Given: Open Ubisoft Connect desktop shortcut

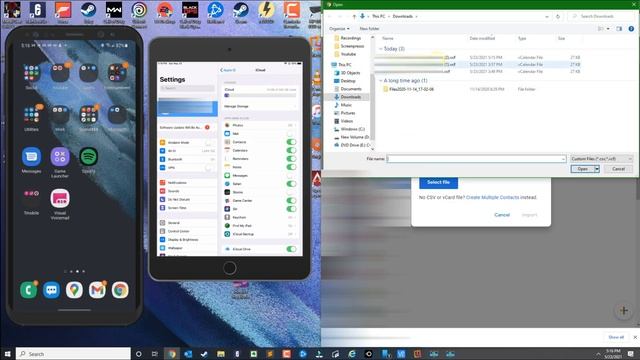Looking at the screenshot, I should 139,10.
